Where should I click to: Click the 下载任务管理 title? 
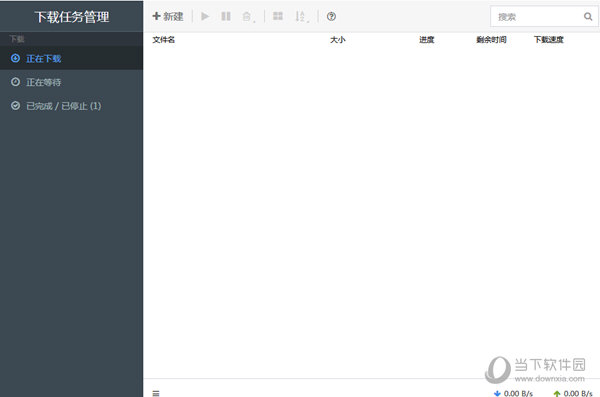tap(72, 17)
